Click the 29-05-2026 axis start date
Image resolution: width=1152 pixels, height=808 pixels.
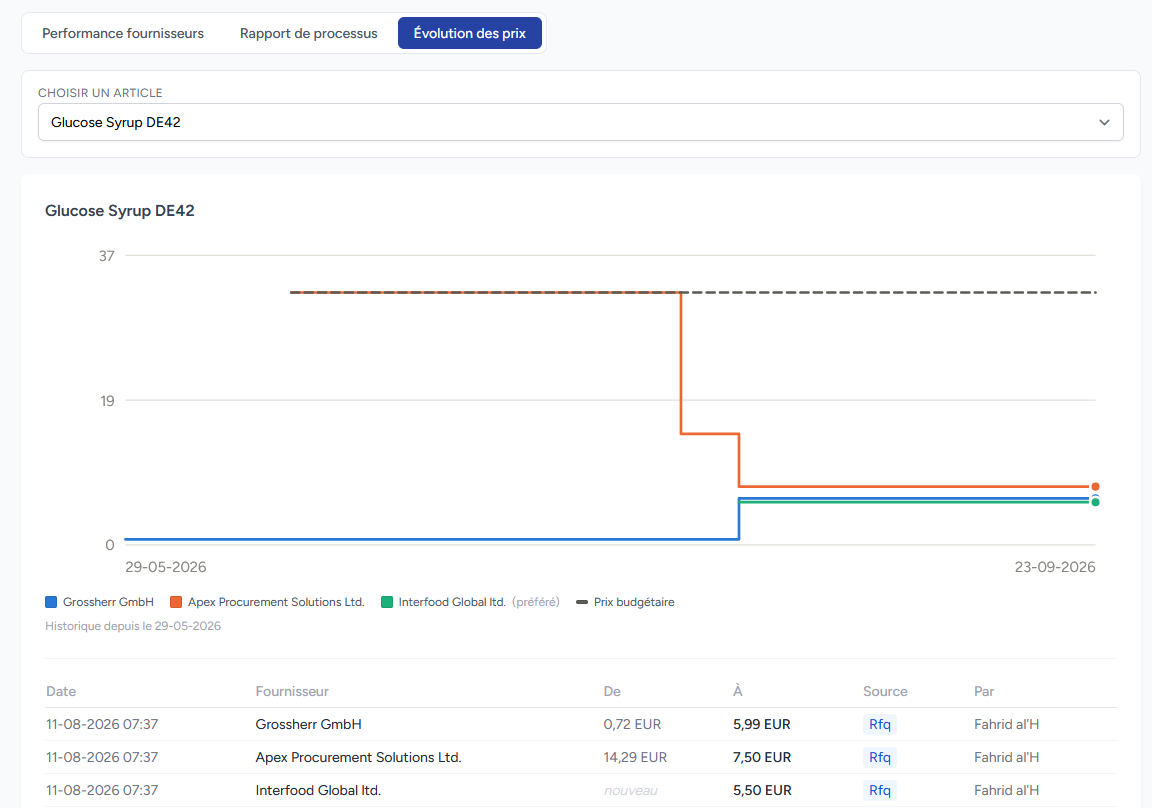point(165,567)
